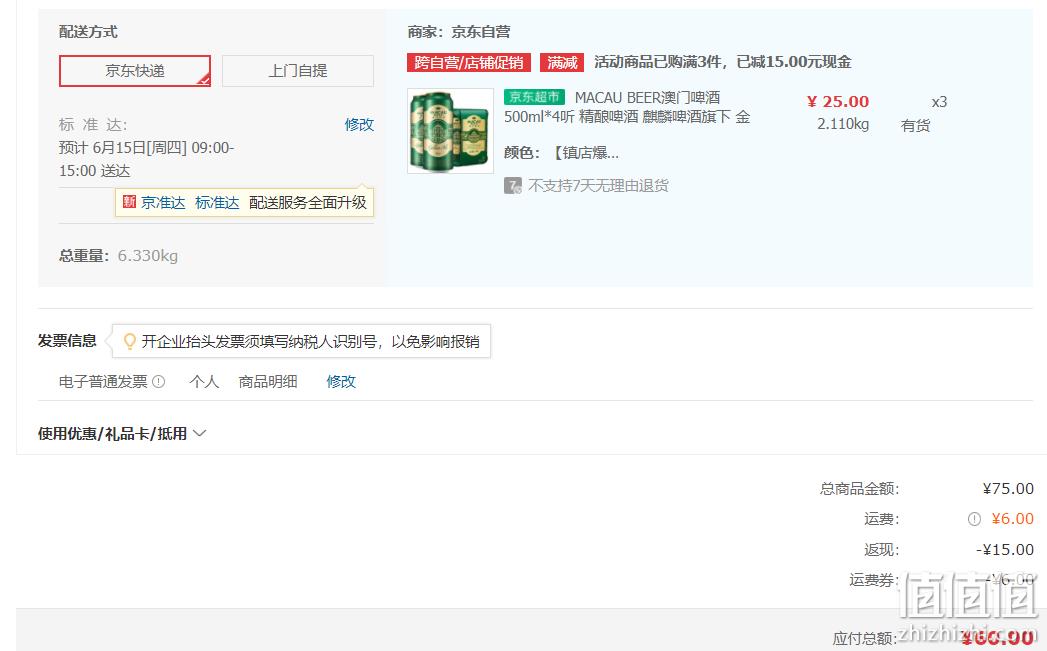1047x651 pixels.
Task: Open the Macau Beer product thumbnail
Action: tap(451, 131)
